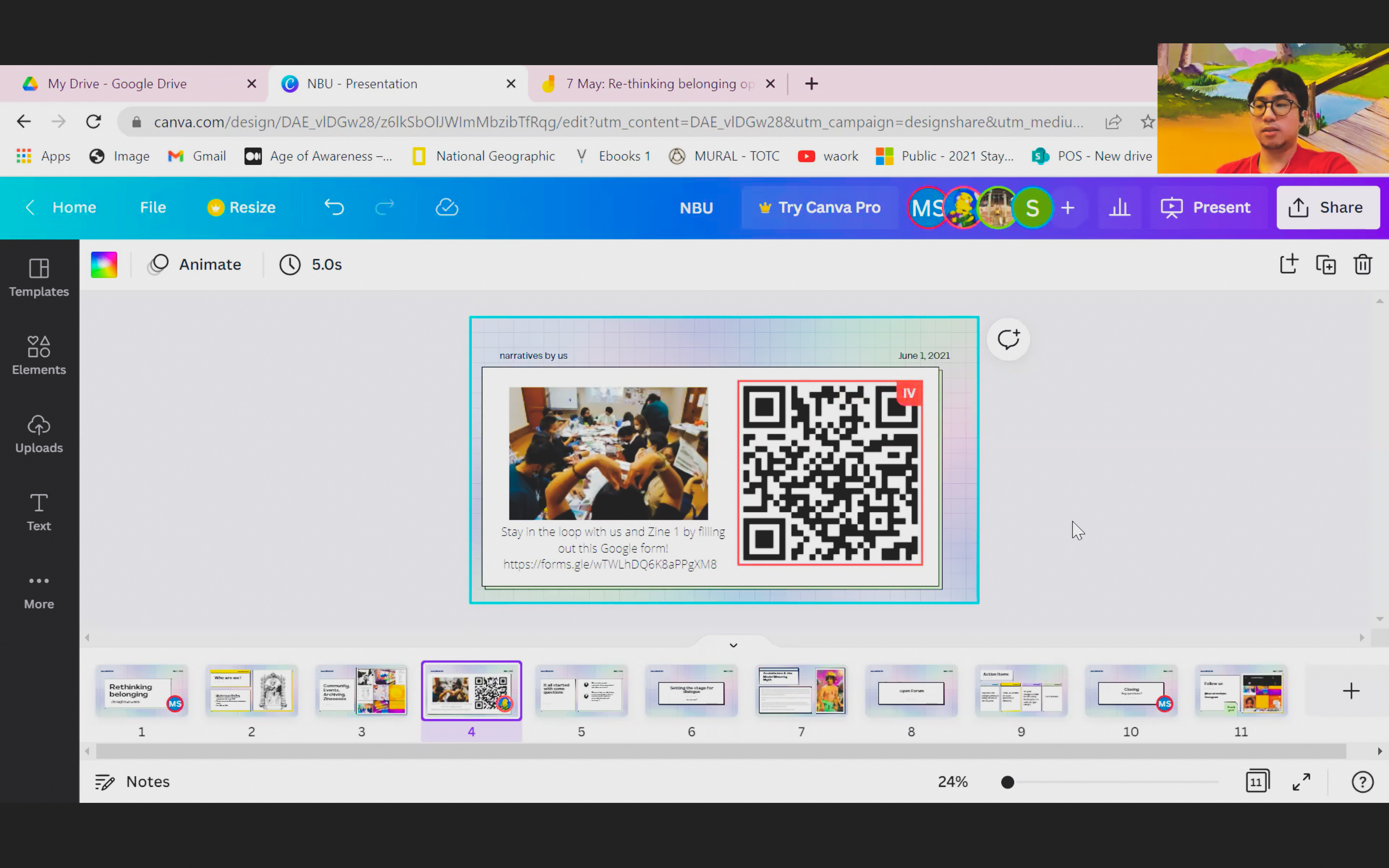1389x868 pixels.
Task: Select slide 9 Action Items thumbnail
Action: pyautogui.click(x=1021, y=691)
